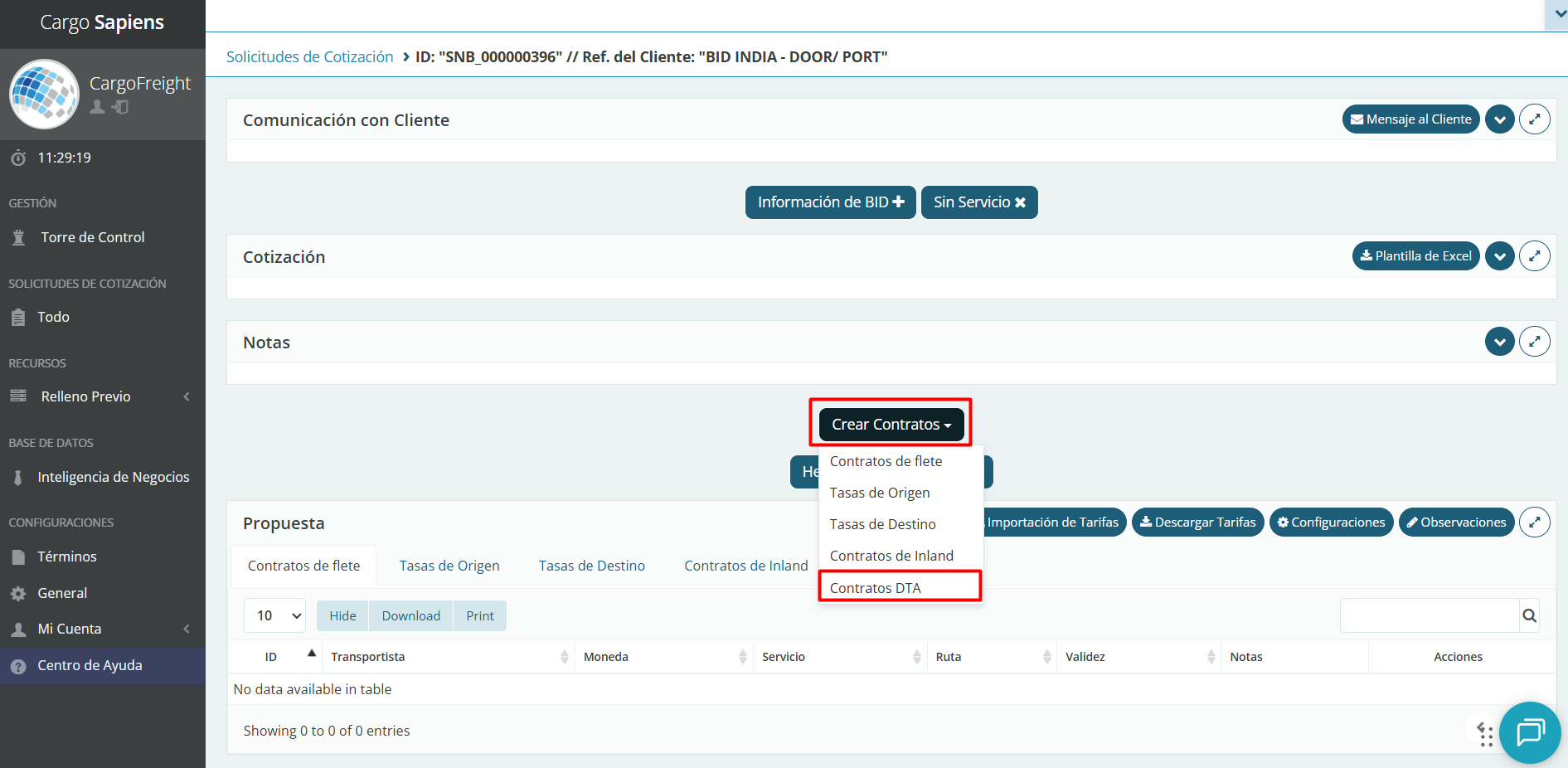Click the search magnifier icon in the table
This screenshot has height=768, width=1568.
coord(1529,615)
